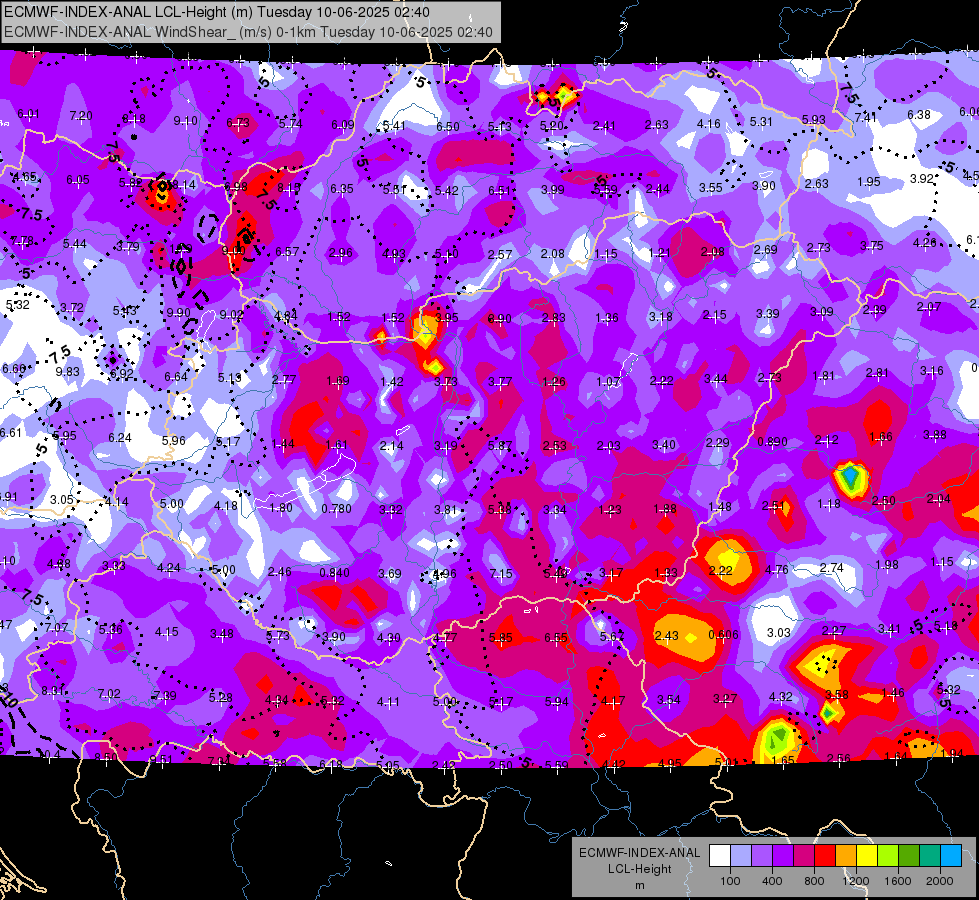The width and height of the screenshot is (979, 900).
Task: Click the wind shear value '2.74'
Action: (832, 568)
